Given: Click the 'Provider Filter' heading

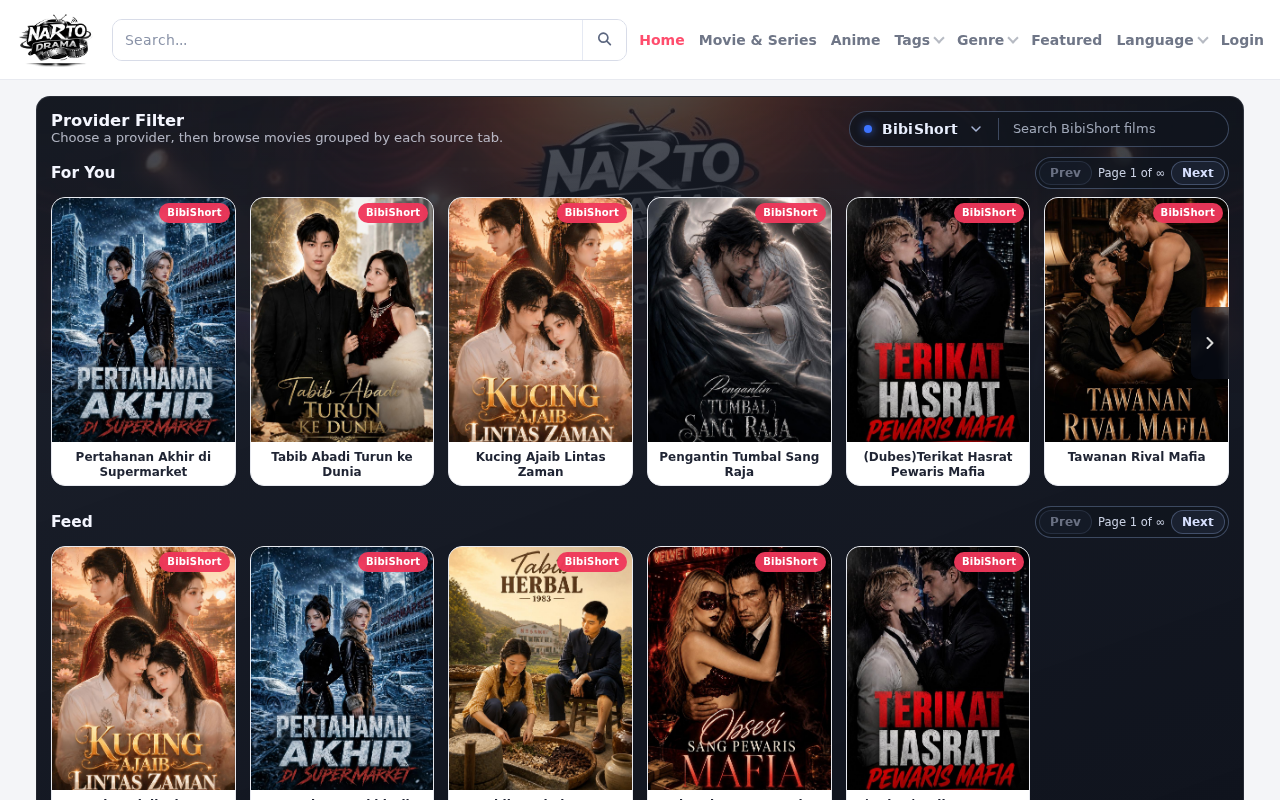Looking at the screenshot, I should (117, 121).
